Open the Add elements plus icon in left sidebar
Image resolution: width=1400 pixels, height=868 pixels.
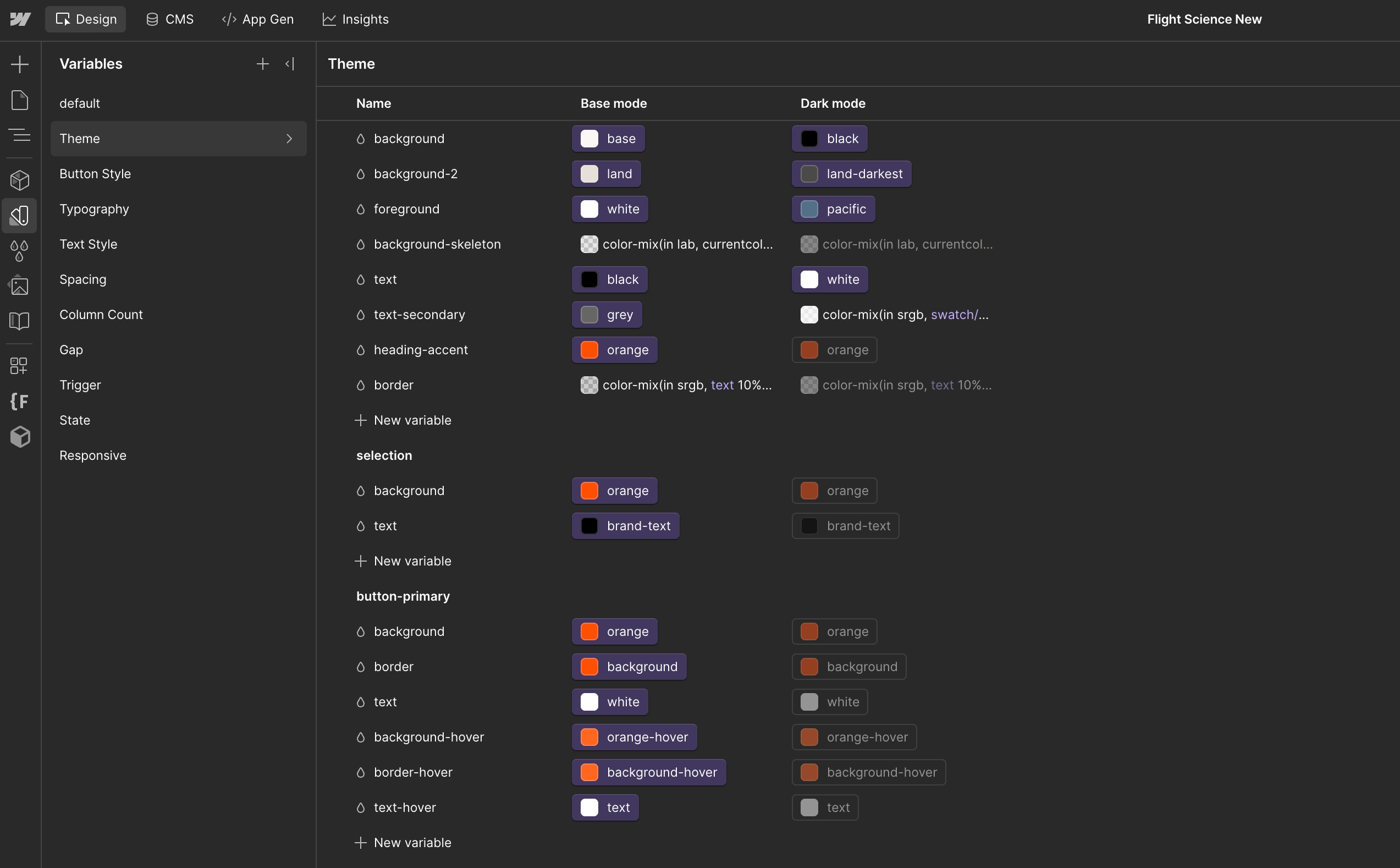point(20,64)
